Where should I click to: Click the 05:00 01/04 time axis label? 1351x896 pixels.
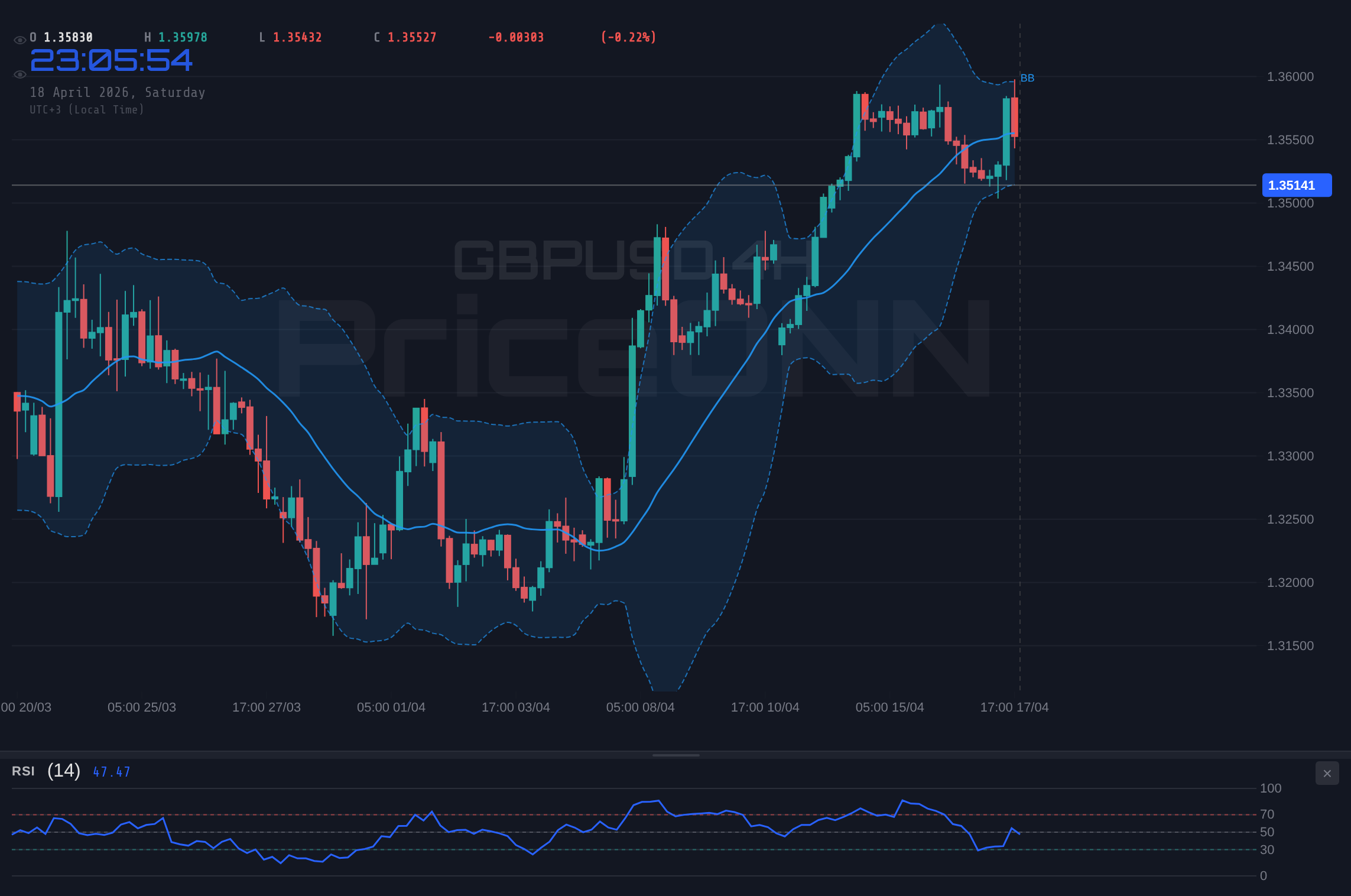pos(391,707)
